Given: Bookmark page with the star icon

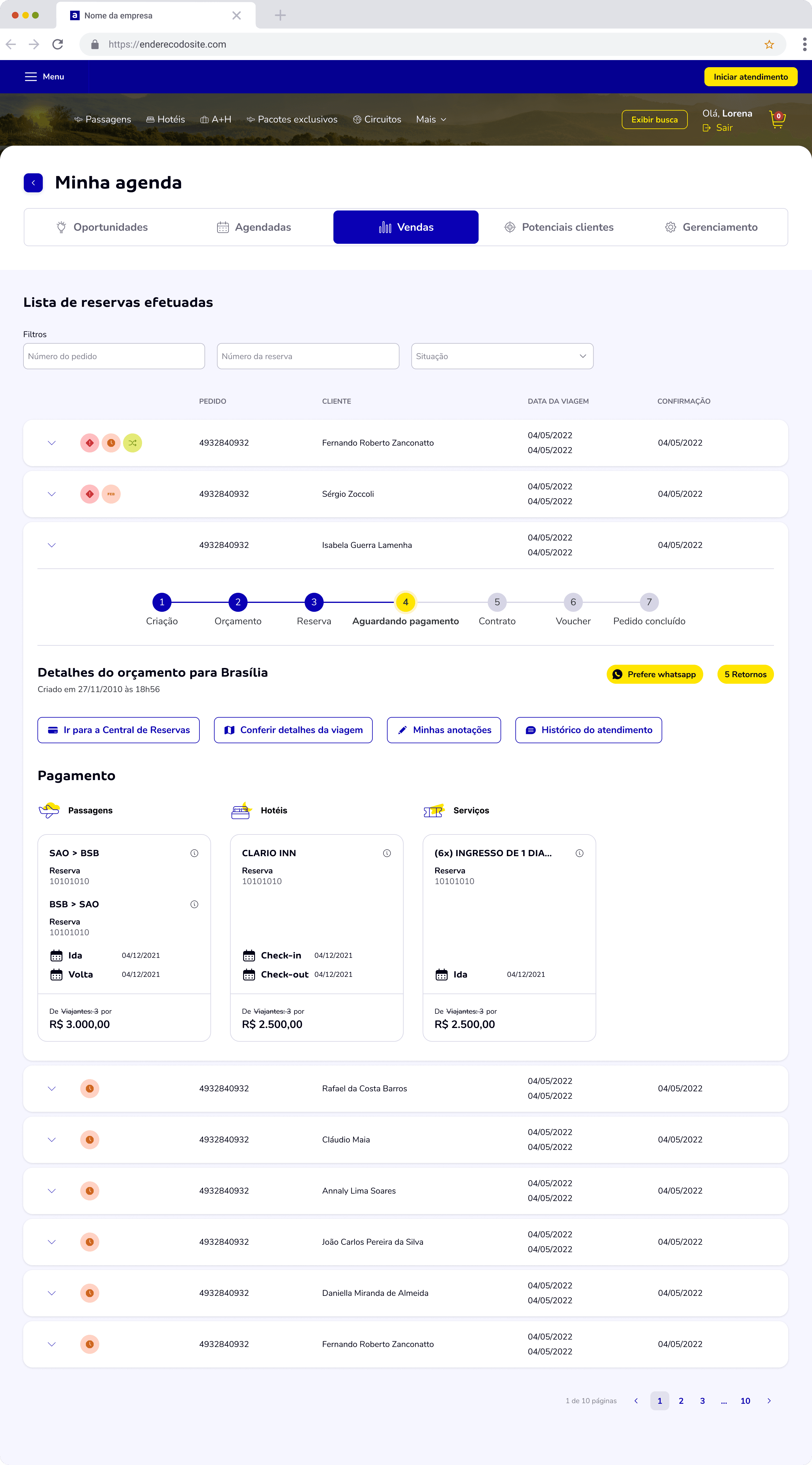Looking at the screenshot, I should pos(769,44).
